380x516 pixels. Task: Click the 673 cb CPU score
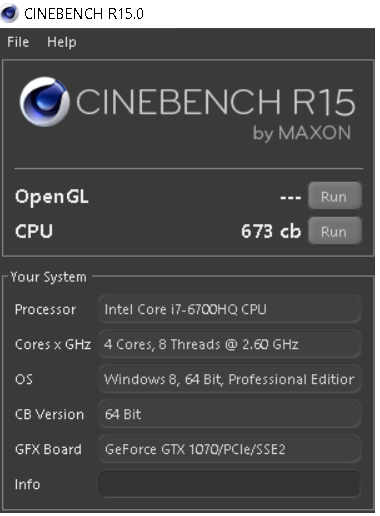pyautogui.click(x=271, y=231)
